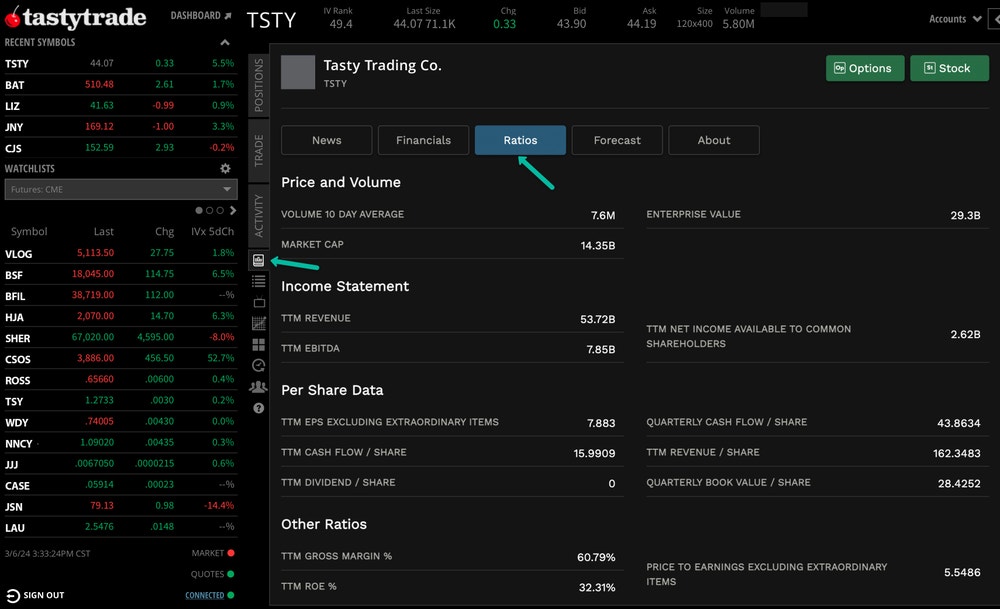Image resolution: width=1000 pixels, height=609 pixels.
Task: Open the watchlist list view icon
Action: (258, 281)
